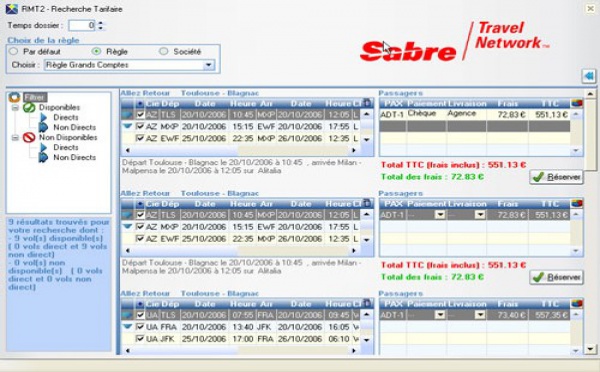Click the Temps dossier input field
The image size is (600, 372).
click(x=82, y=25)
